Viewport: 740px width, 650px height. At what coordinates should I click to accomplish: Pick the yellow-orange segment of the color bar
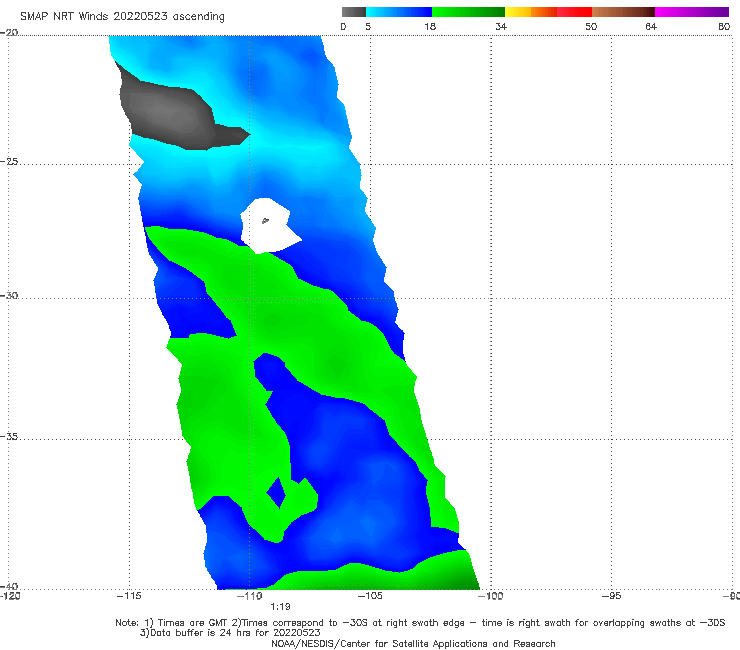point(531,12)
